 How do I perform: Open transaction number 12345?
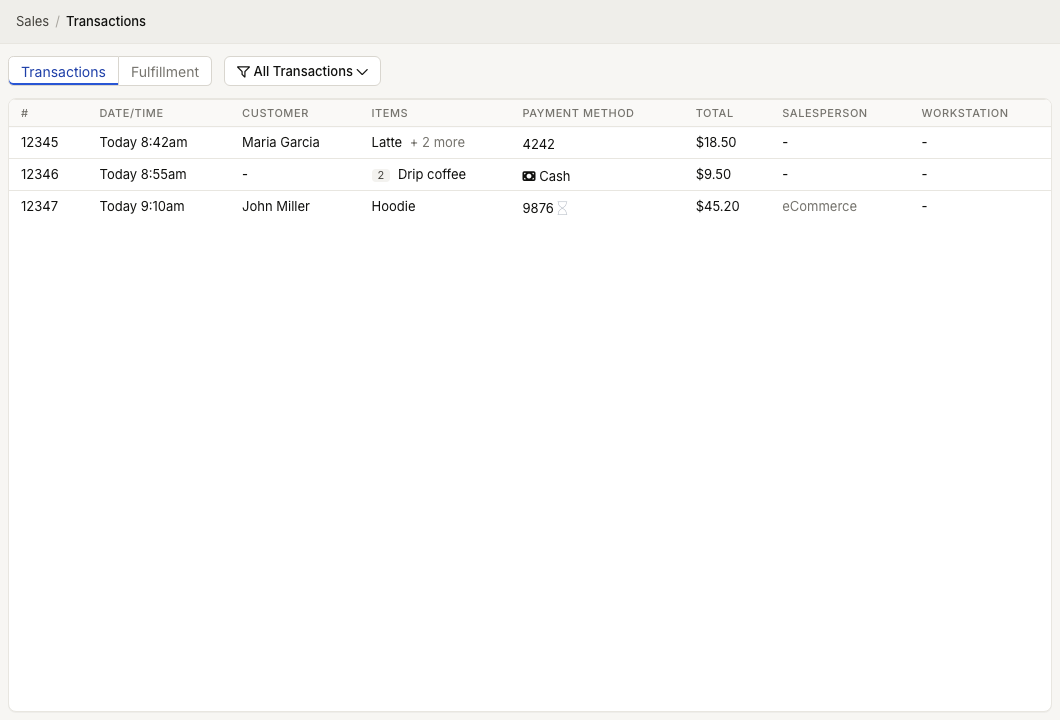tap(40, 143)
